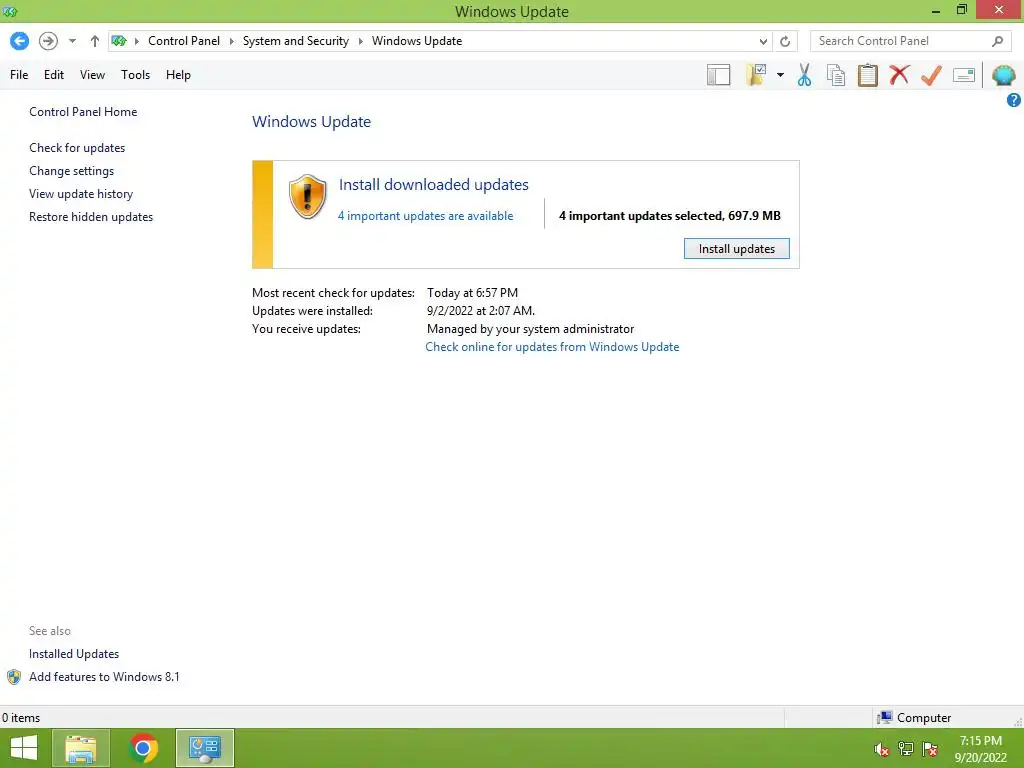Click the search magnifier icon

(x=997, y=41)
